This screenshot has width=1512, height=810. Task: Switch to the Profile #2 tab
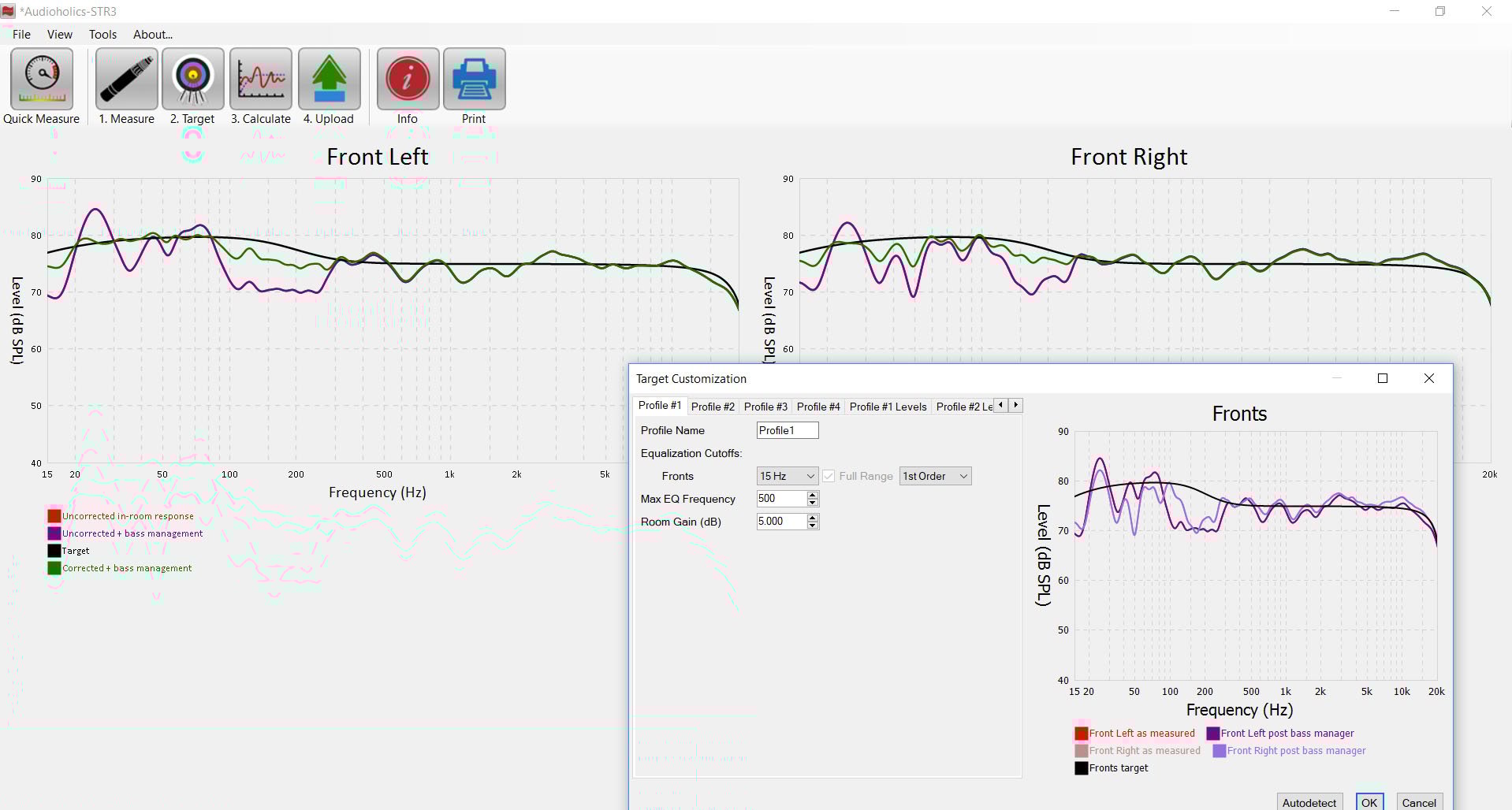[713, 407]
